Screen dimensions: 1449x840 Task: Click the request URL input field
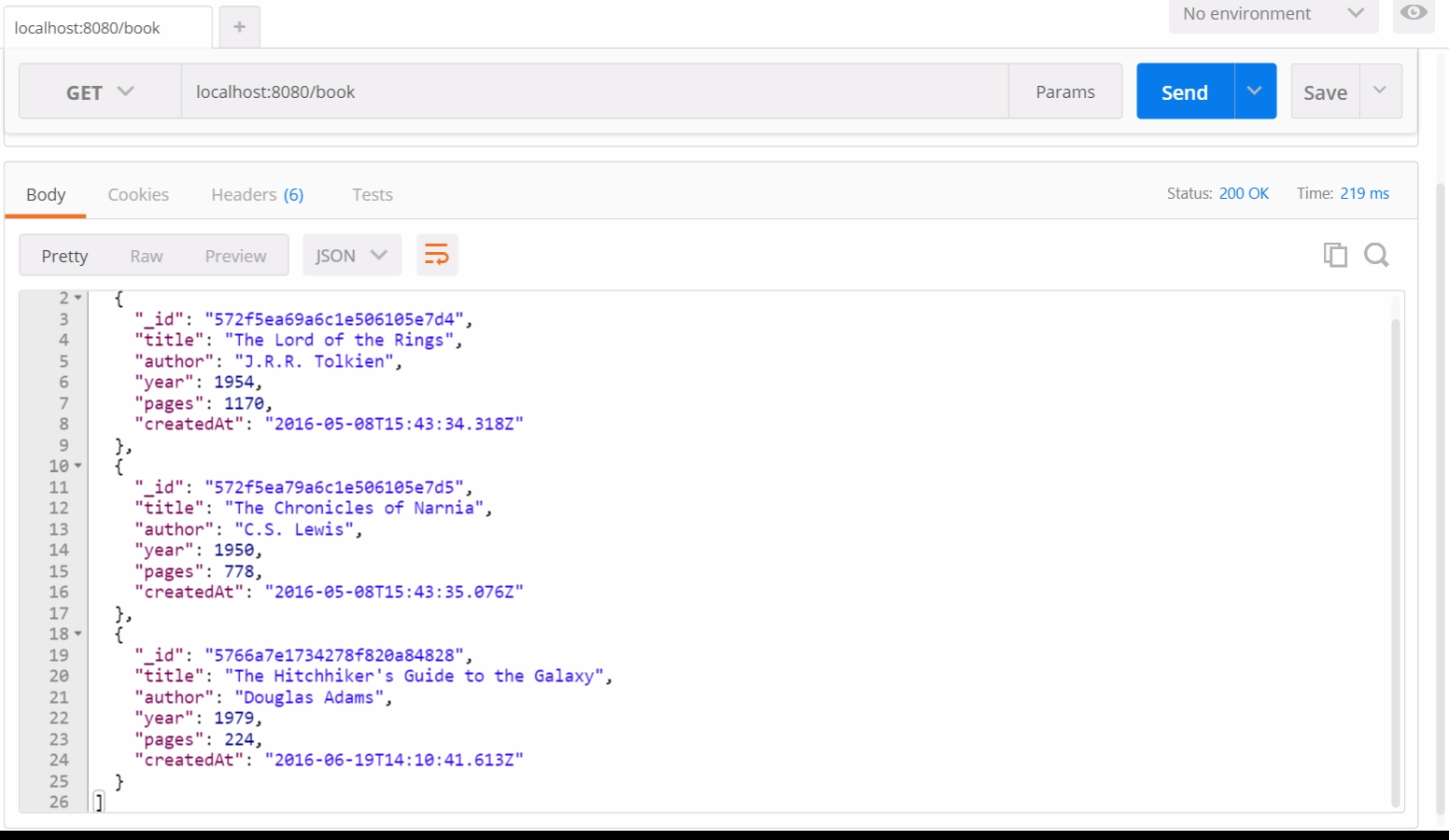tap(594, 91)
